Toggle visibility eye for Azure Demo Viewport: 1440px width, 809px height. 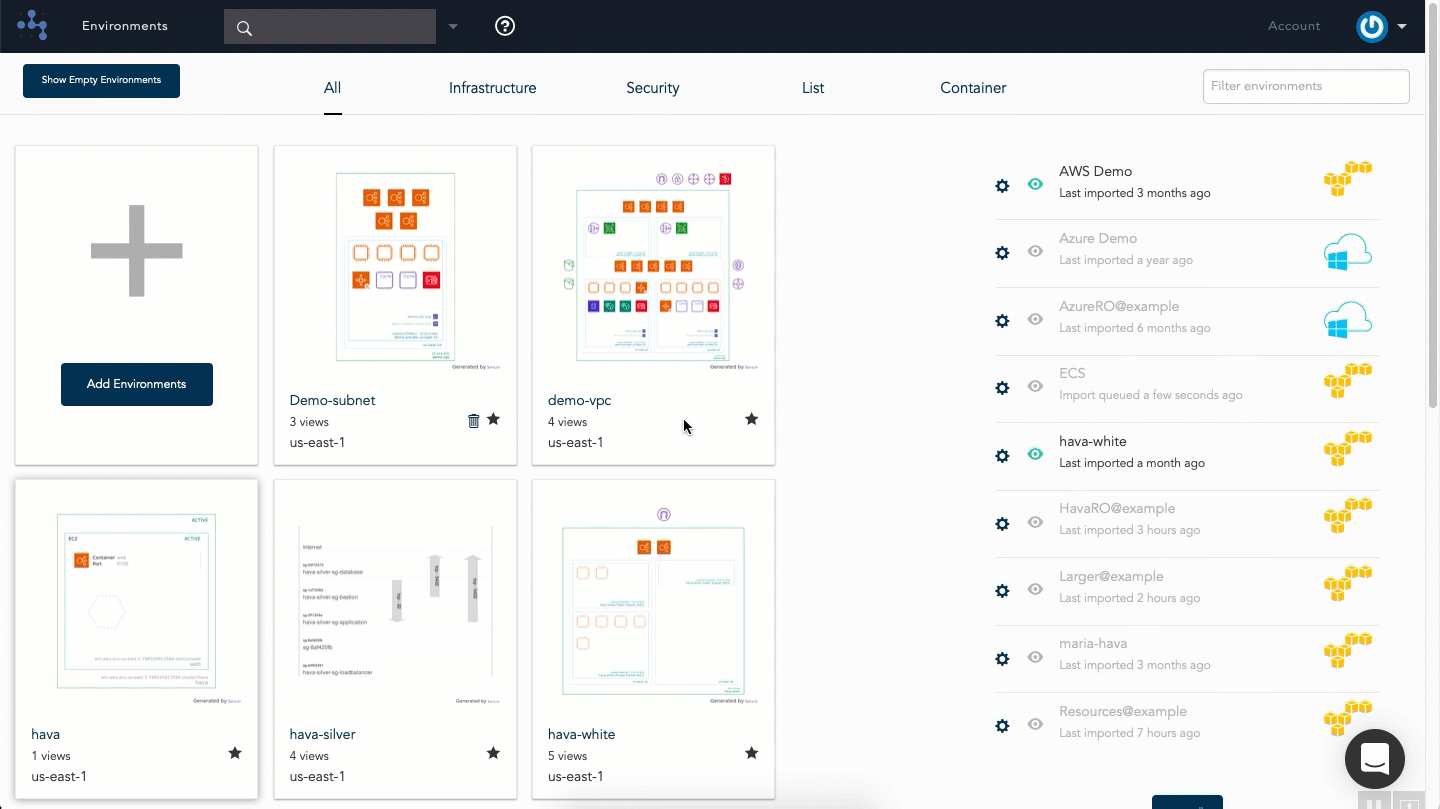pyautogui.click(x=1035, y=252)
